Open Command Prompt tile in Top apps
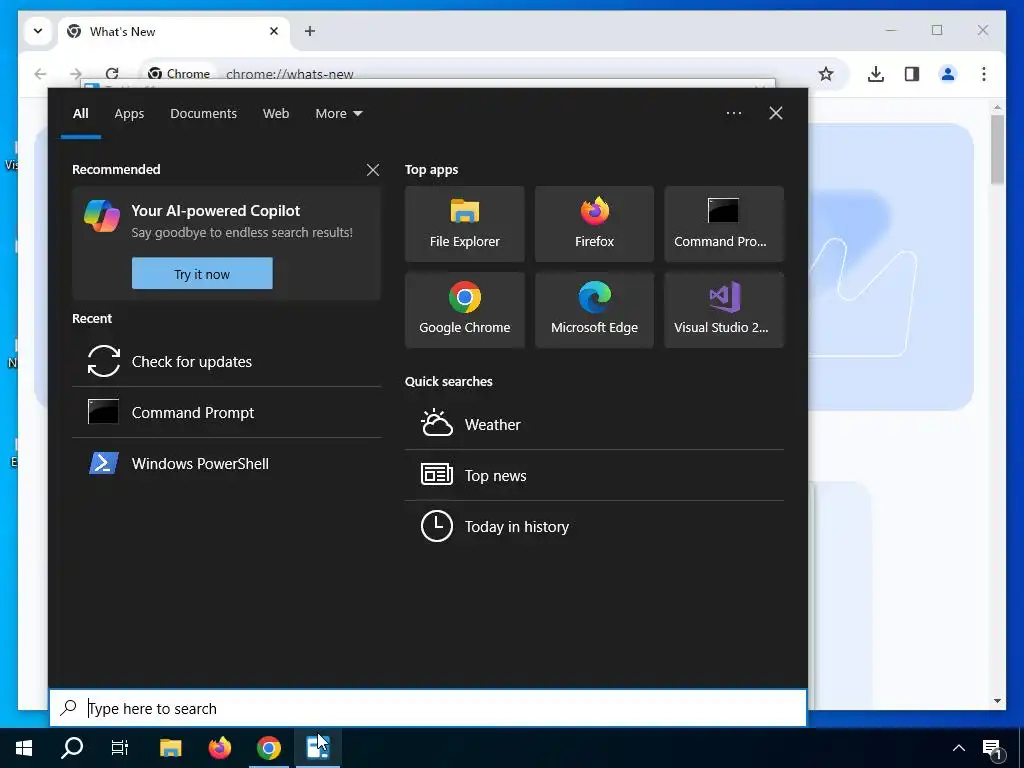 [x=724, y=224]
